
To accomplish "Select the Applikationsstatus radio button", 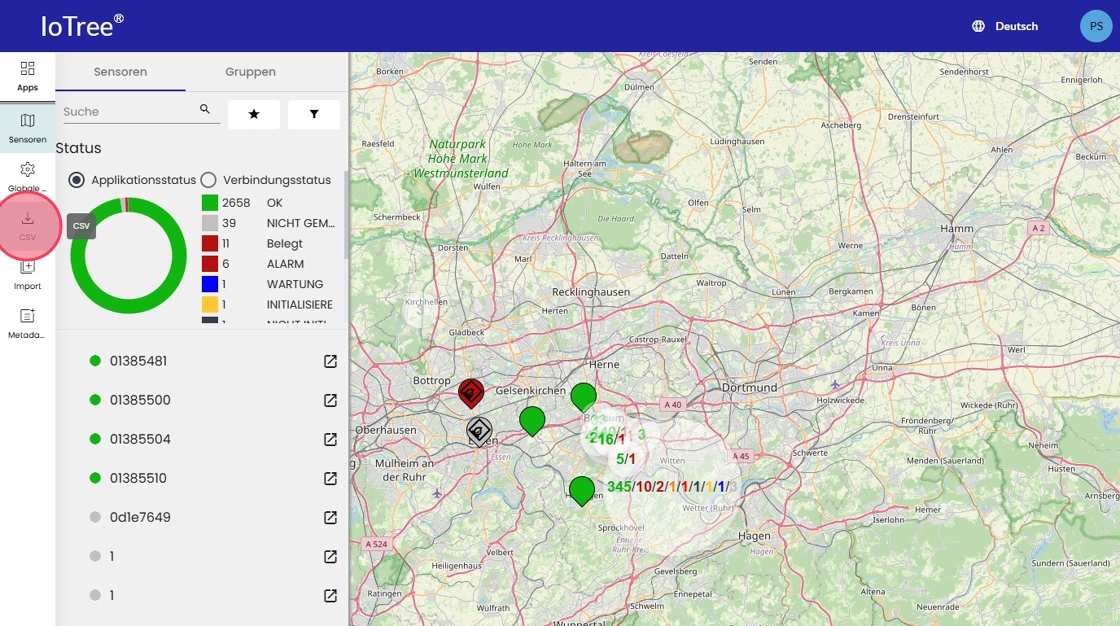I will tap(77, 180).
